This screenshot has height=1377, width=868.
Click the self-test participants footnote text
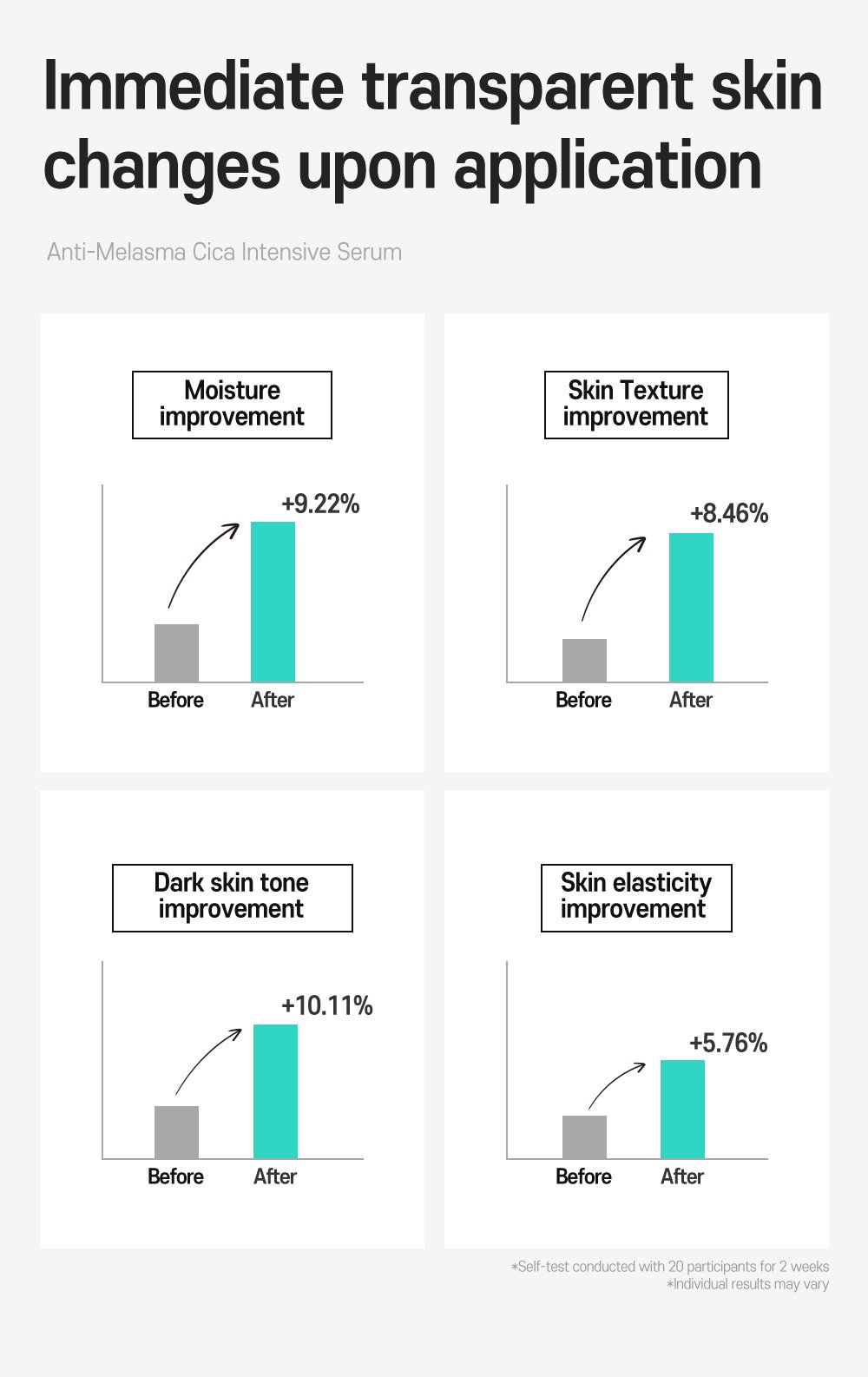(x=670, y=1267)
